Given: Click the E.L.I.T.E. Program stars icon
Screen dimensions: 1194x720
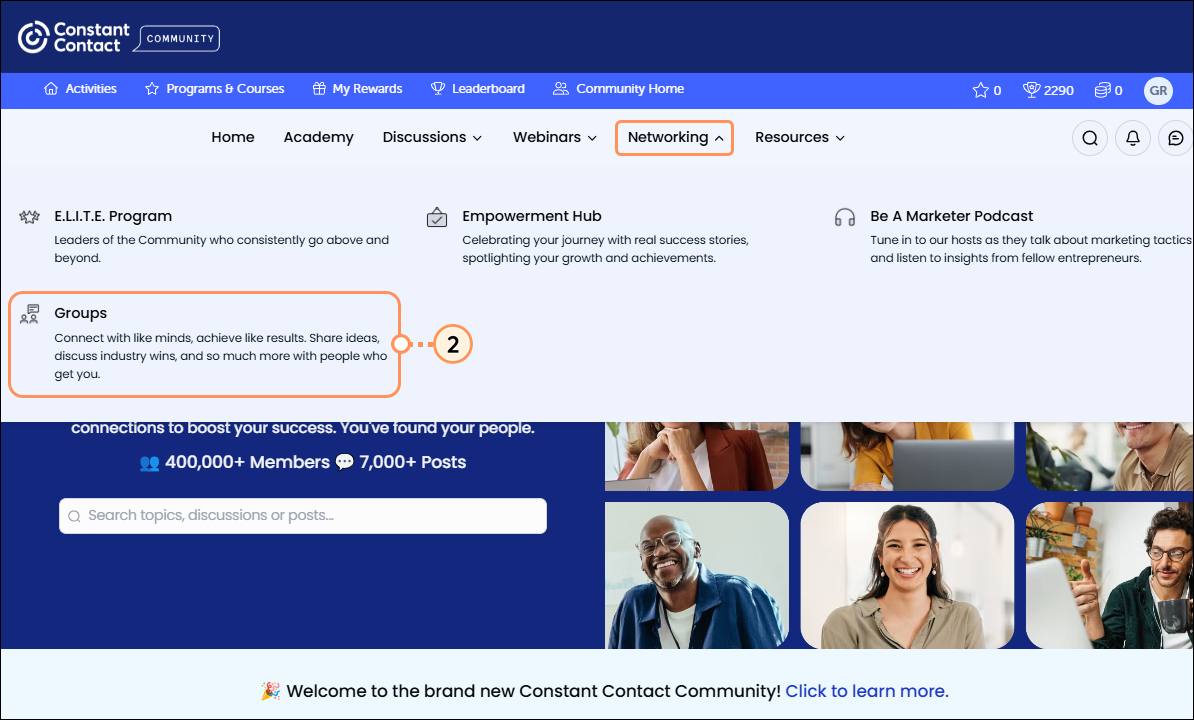Looking at the screenshot, I should (x=29, y=217).
